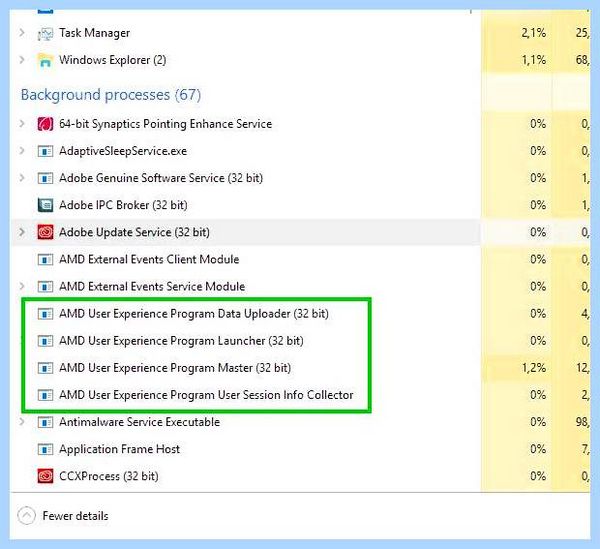Click the Task Manager process icon
The height and width of the screenshot is (549, 600).
(x=45, y=33)
